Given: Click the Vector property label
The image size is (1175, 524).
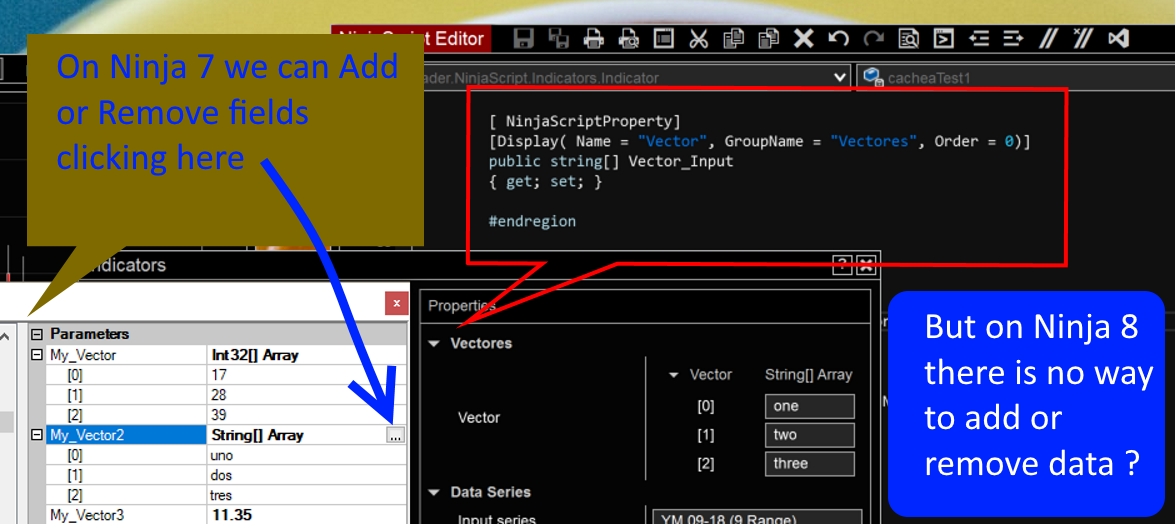Looking at the screenshot, I should tap(479, 418).
